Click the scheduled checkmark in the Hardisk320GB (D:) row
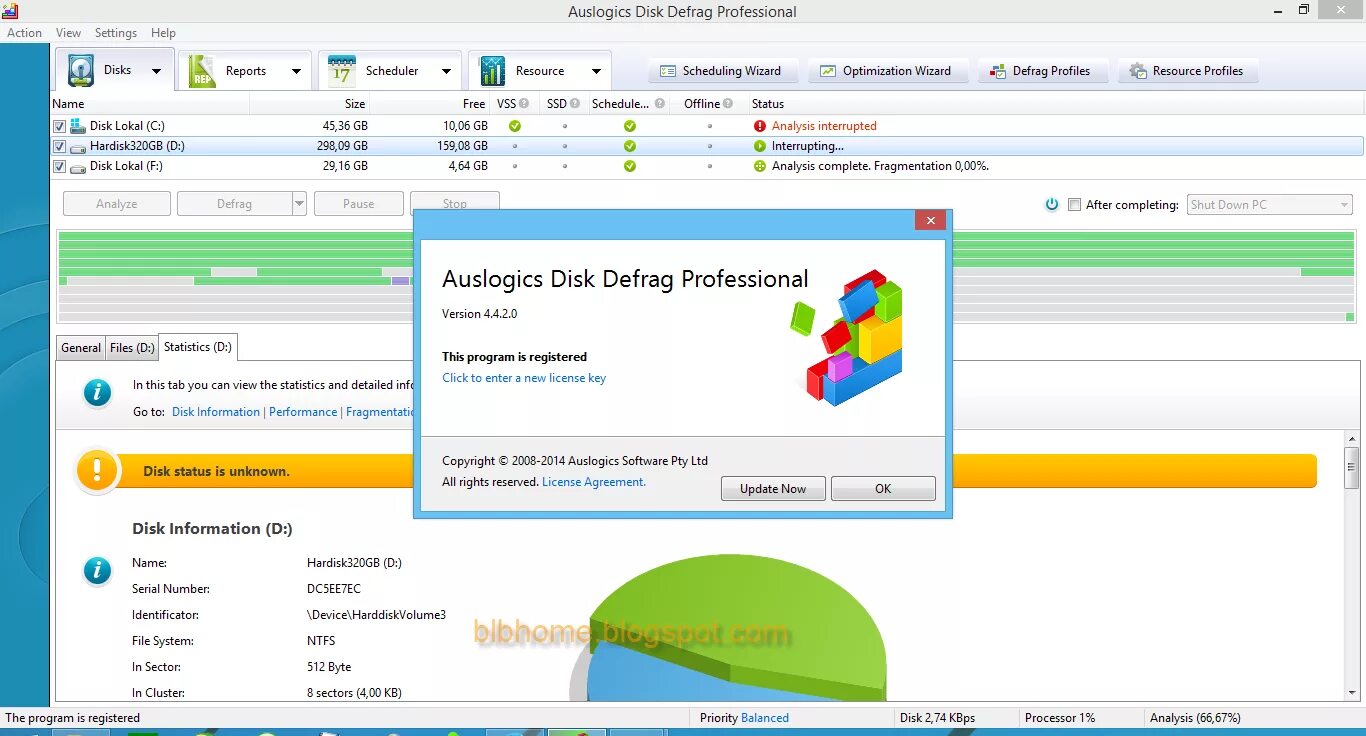The image size is (1366, 736). coord(629,146)
